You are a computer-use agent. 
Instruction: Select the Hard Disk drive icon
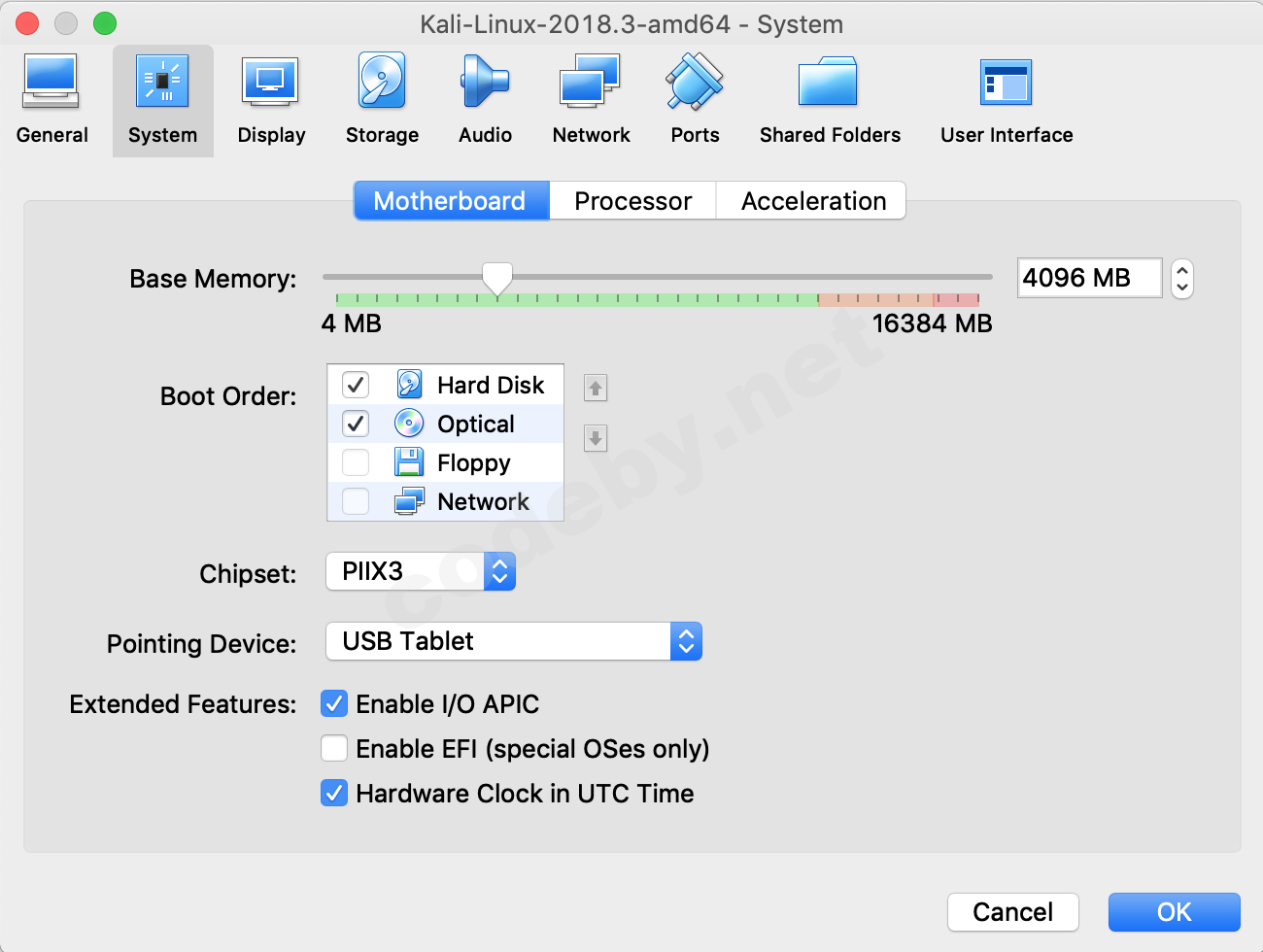409,385
